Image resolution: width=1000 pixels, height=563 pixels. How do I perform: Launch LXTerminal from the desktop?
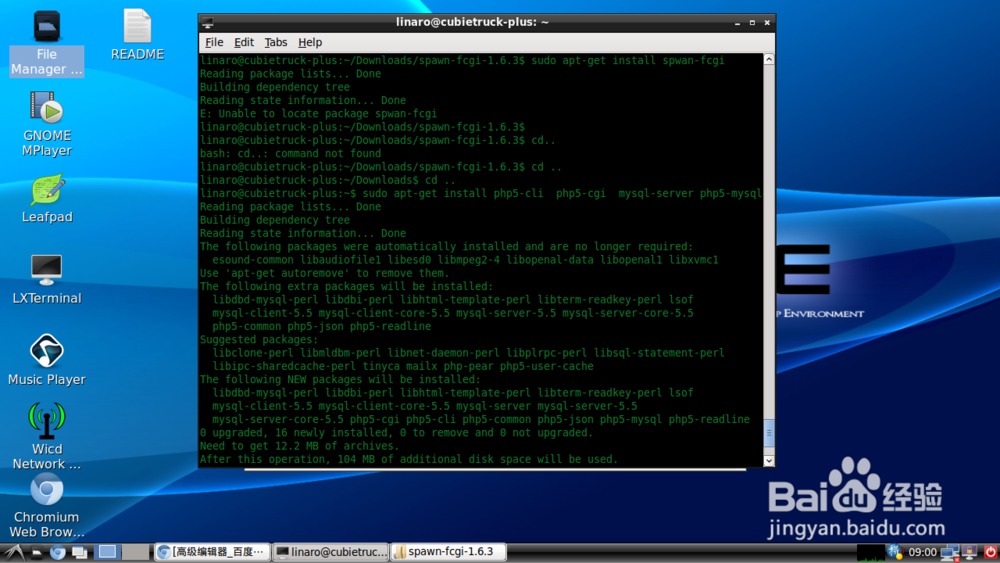(x=47, y=279)
